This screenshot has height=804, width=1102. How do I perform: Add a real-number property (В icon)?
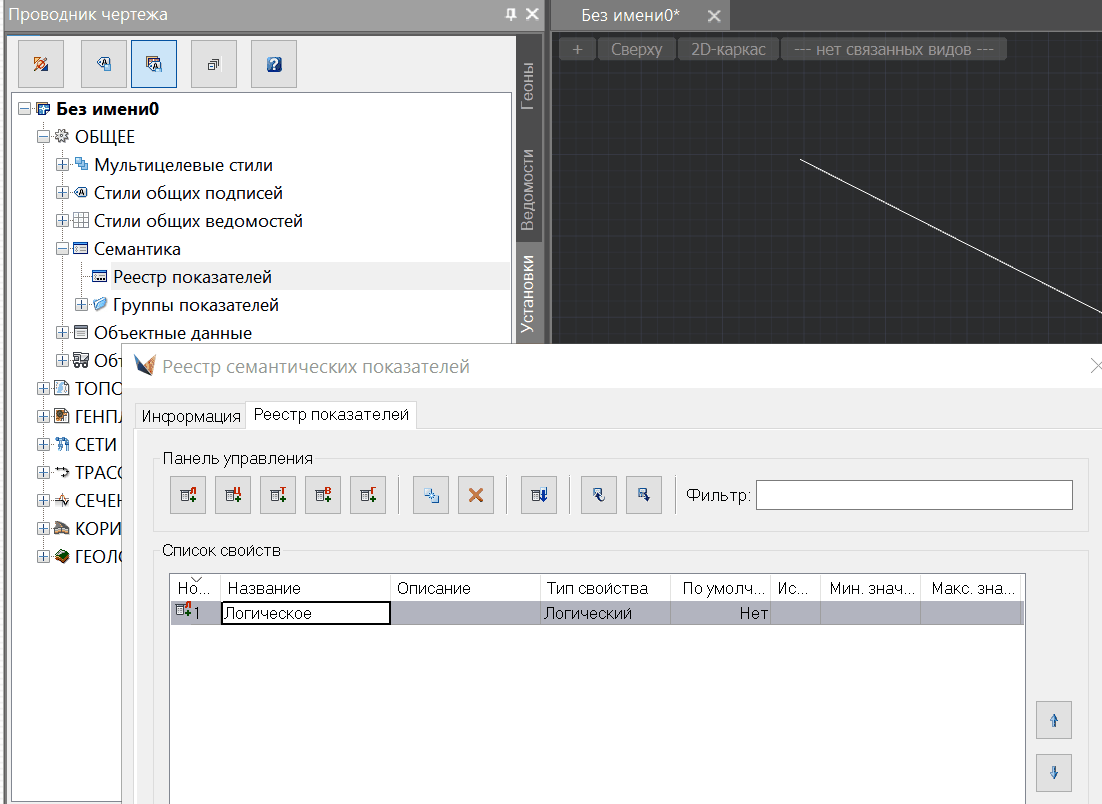(x=323, y=495)
